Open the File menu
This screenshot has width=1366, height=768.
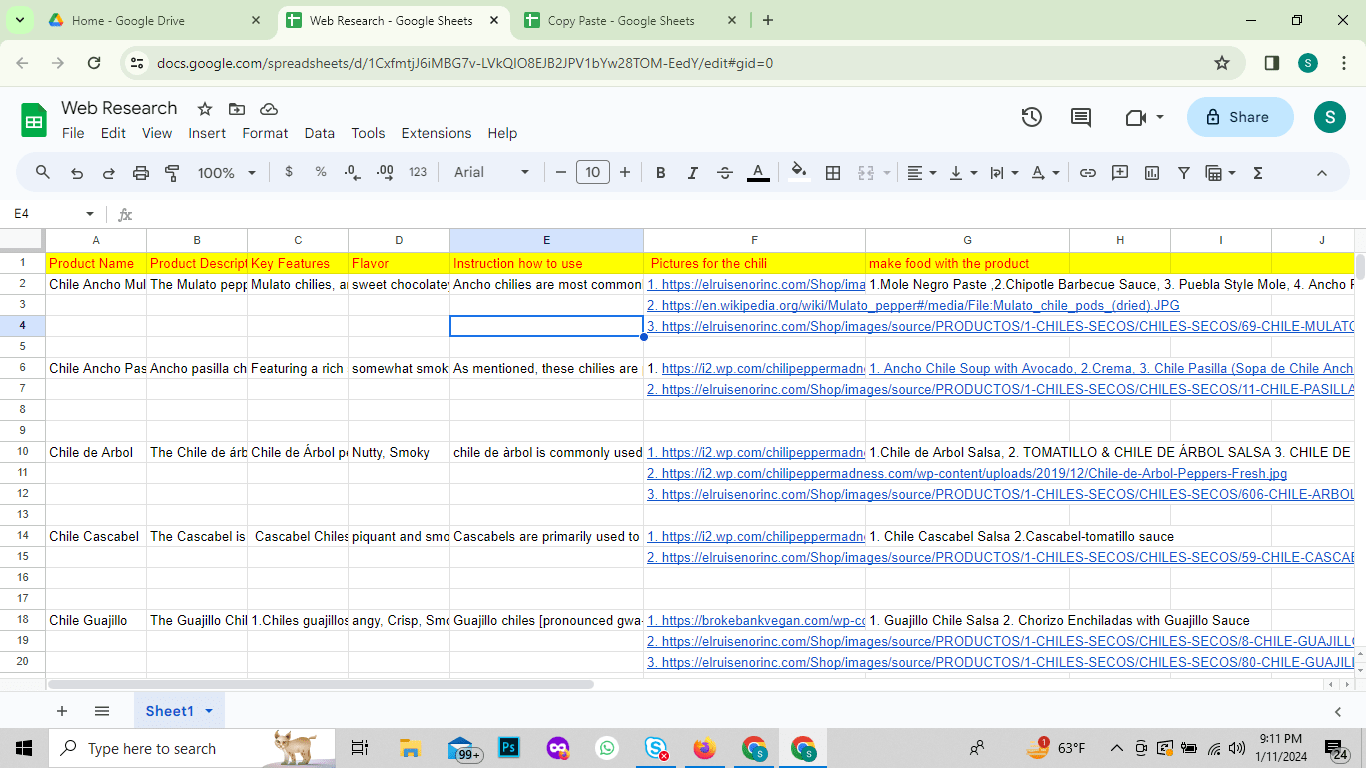73,133
